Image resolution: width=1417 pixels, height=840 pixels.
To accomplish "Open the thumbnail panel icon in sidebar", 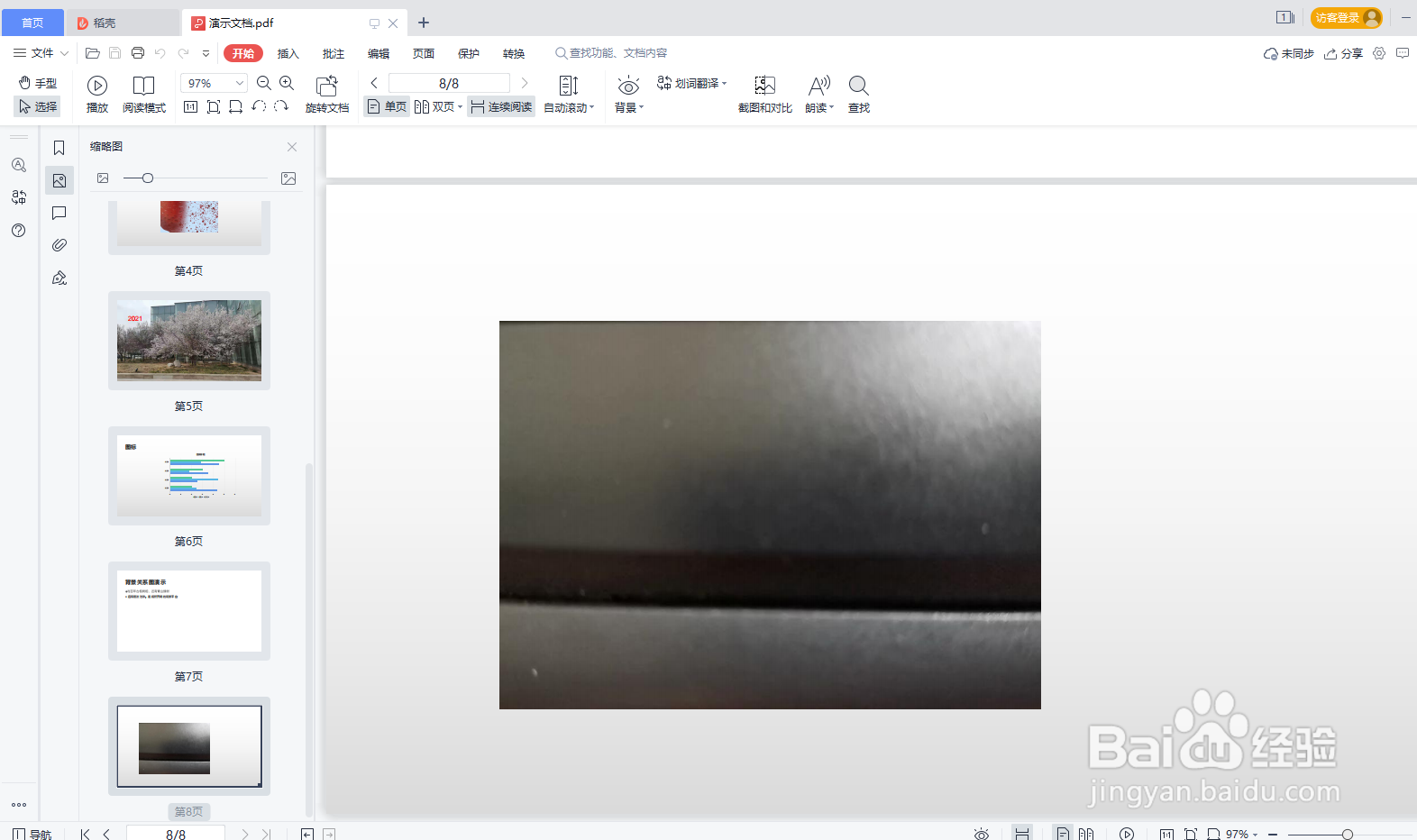I will click(x=59, y=180).
